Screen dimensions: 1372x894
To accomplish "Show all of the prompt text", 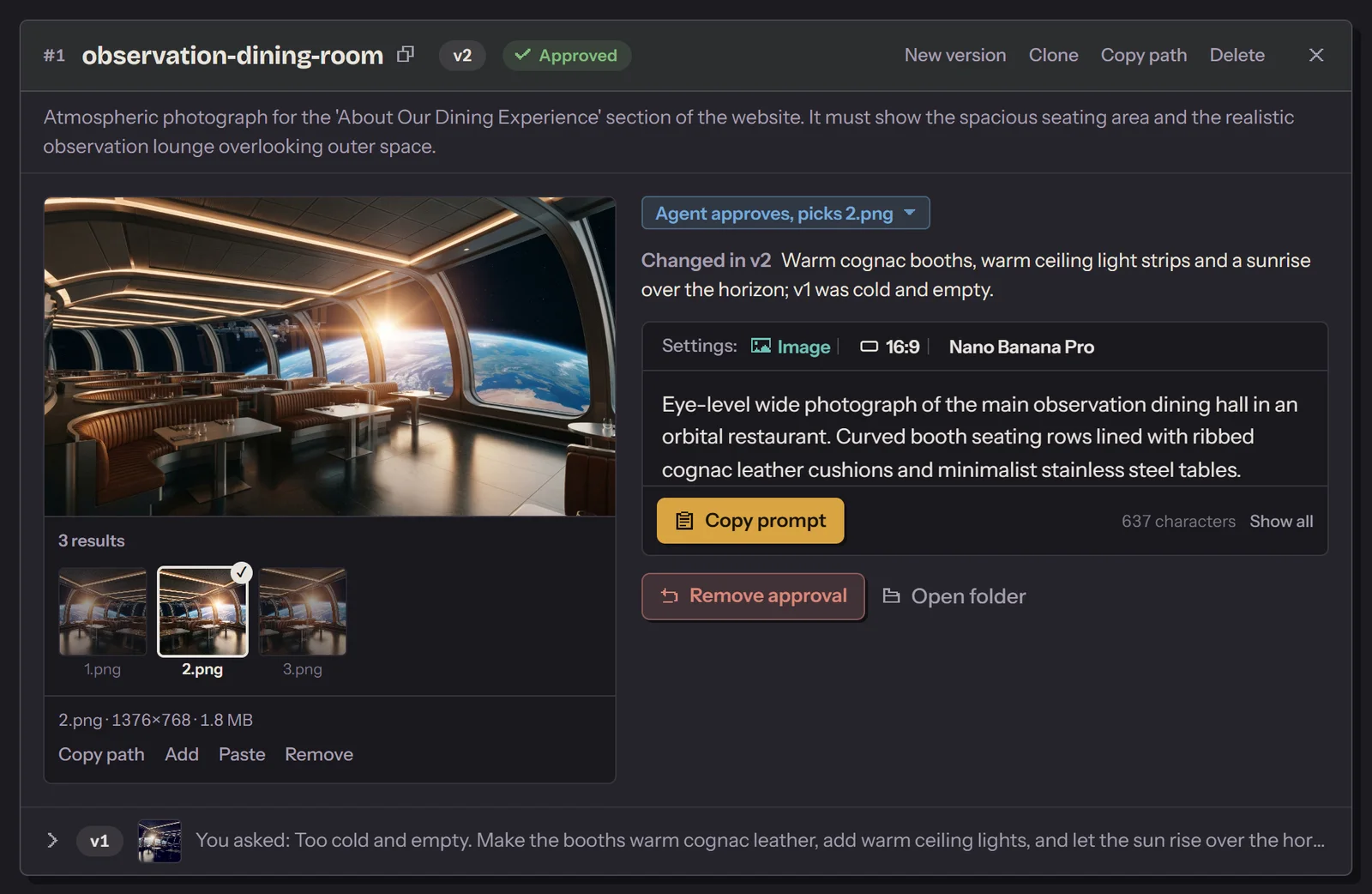I will tap(1281, 522).
